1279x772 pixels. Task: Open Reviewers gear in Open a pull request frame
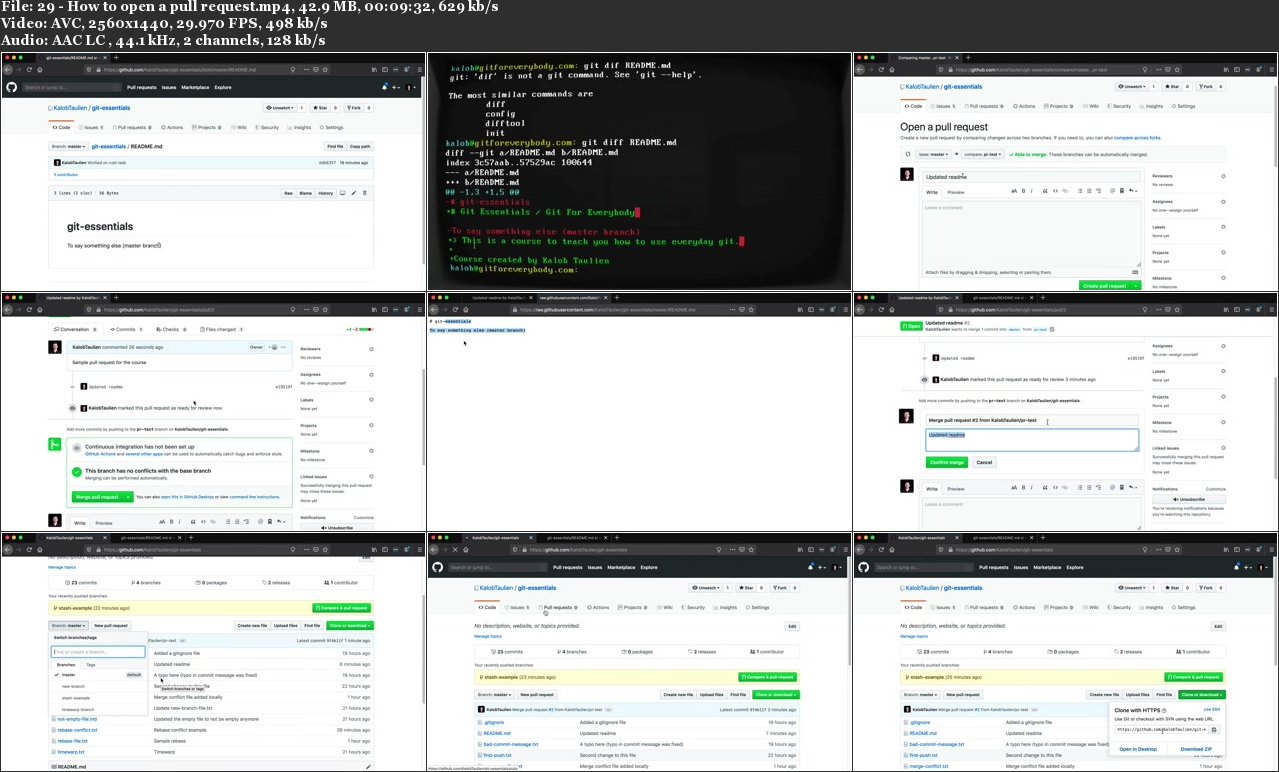click(x=1223, y=176)
